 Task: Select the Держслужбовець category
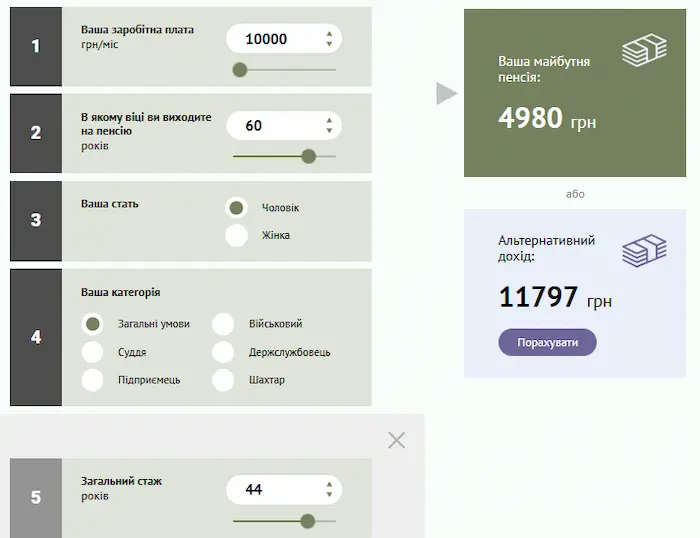tap(223, 352)
